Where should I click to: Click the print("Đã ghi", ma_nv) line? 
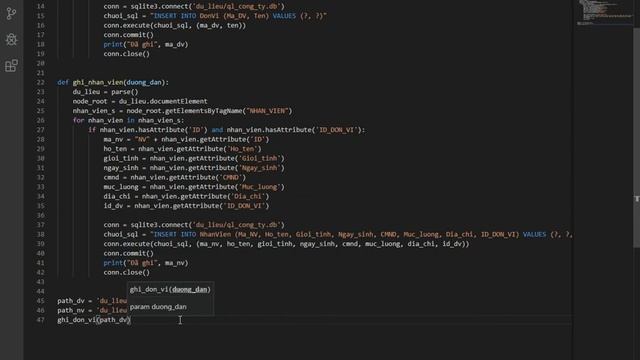[146, 263]
